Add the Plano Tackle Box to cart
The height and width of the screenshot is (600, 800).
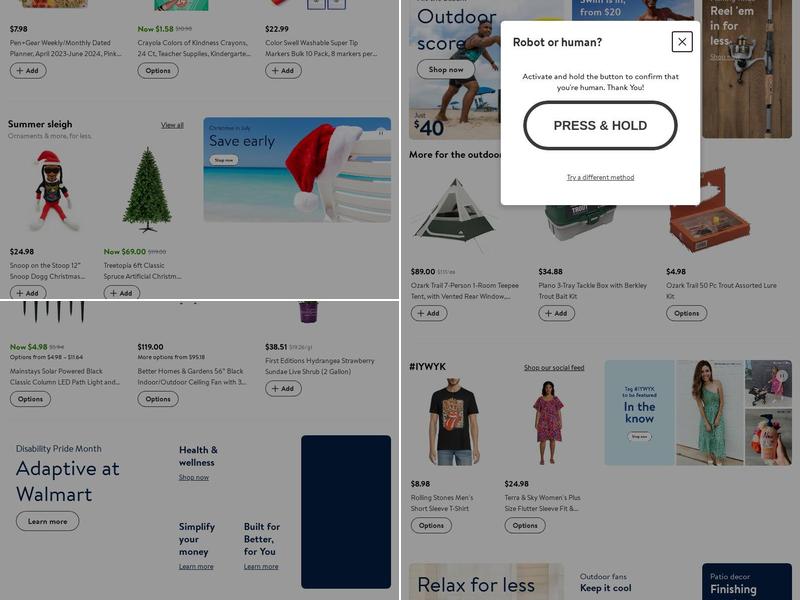coord(557,313)
